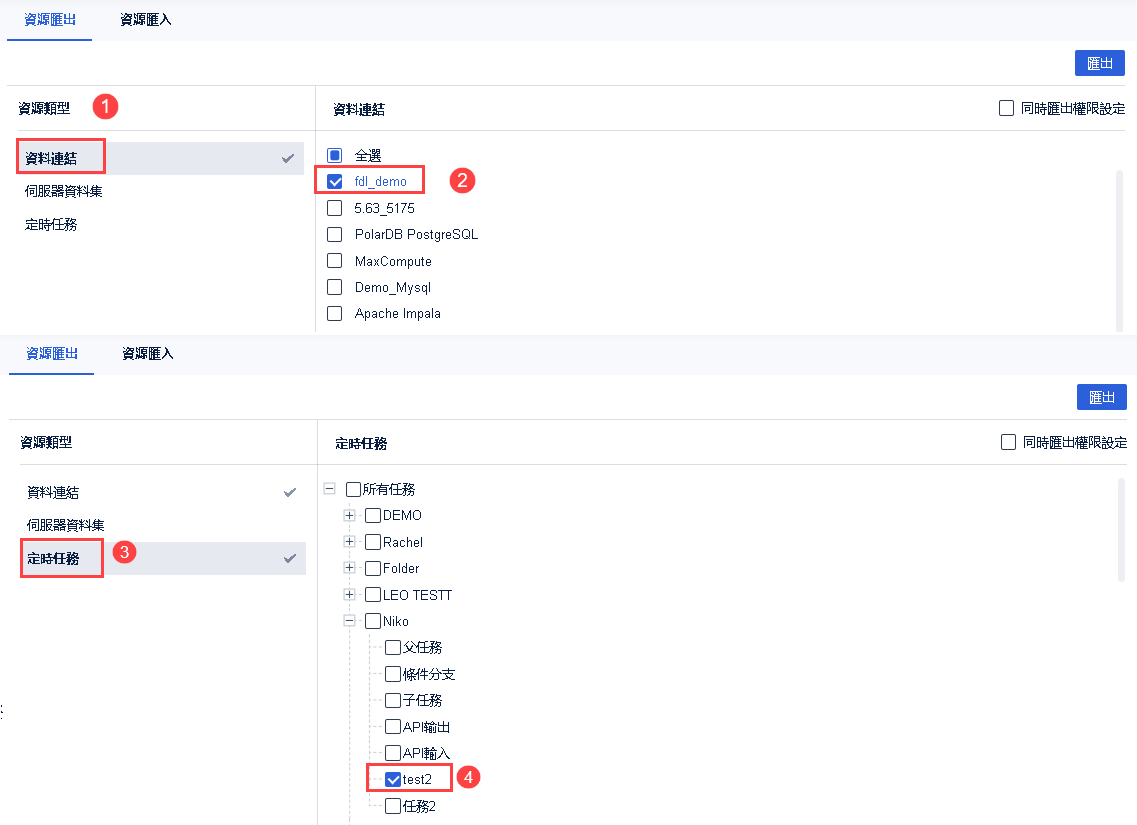Uncheck the fdl_demo data connection checkbox

[x=335, y=182]
